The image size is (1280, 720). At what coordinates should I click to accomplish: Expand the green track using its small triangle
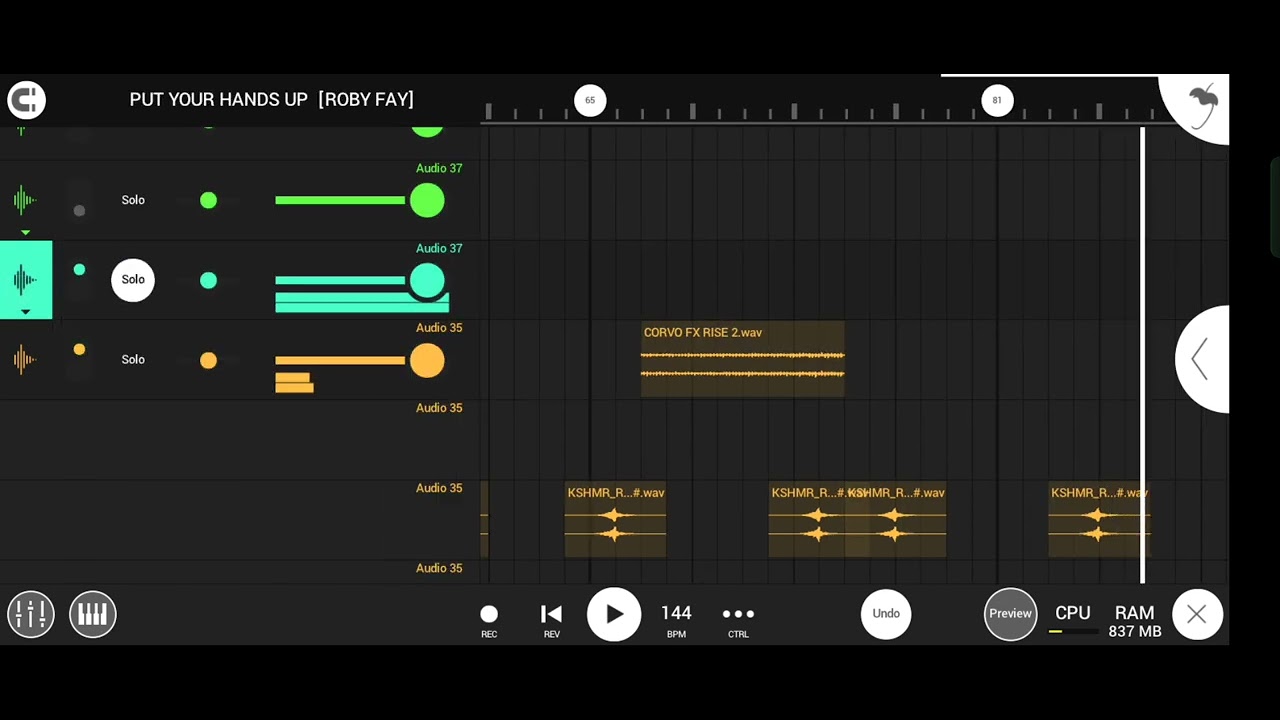25,232
